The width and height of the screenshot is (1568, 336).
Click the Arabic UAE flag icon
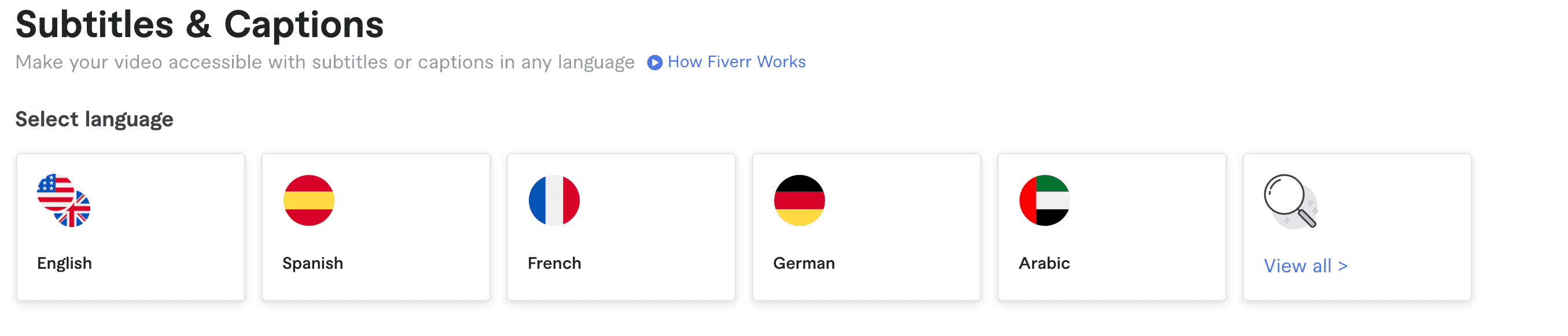pos(1044,200)
